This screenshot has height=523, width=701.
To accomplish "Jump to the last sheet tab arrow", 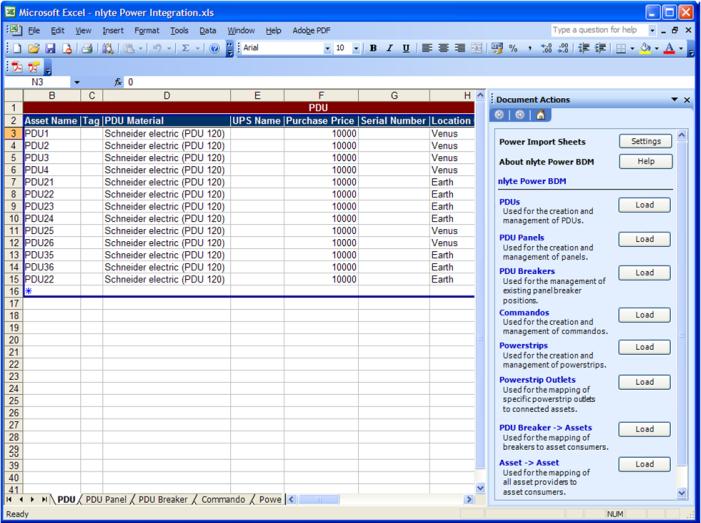I will click(x=44, y=499).
